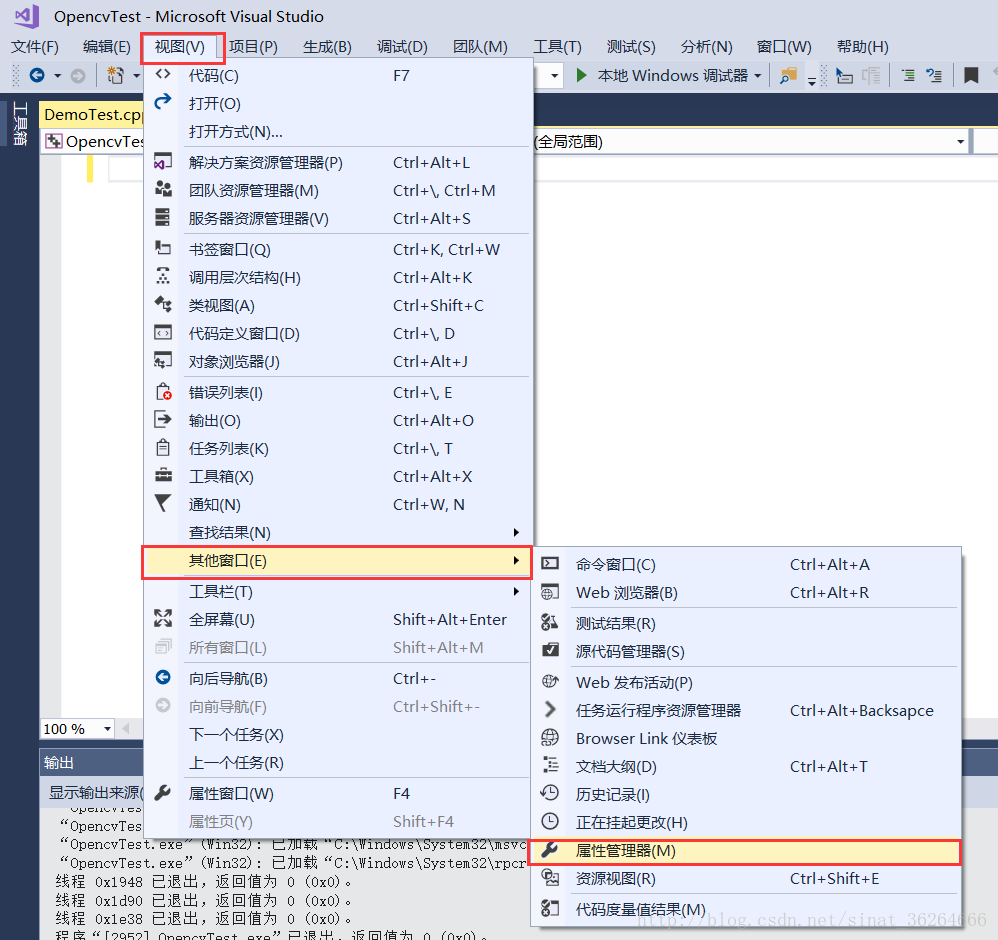This screenshot has width=998, height=940.
Task: Select 属性管理器(M) in the submenu
Action: (746, 851)
